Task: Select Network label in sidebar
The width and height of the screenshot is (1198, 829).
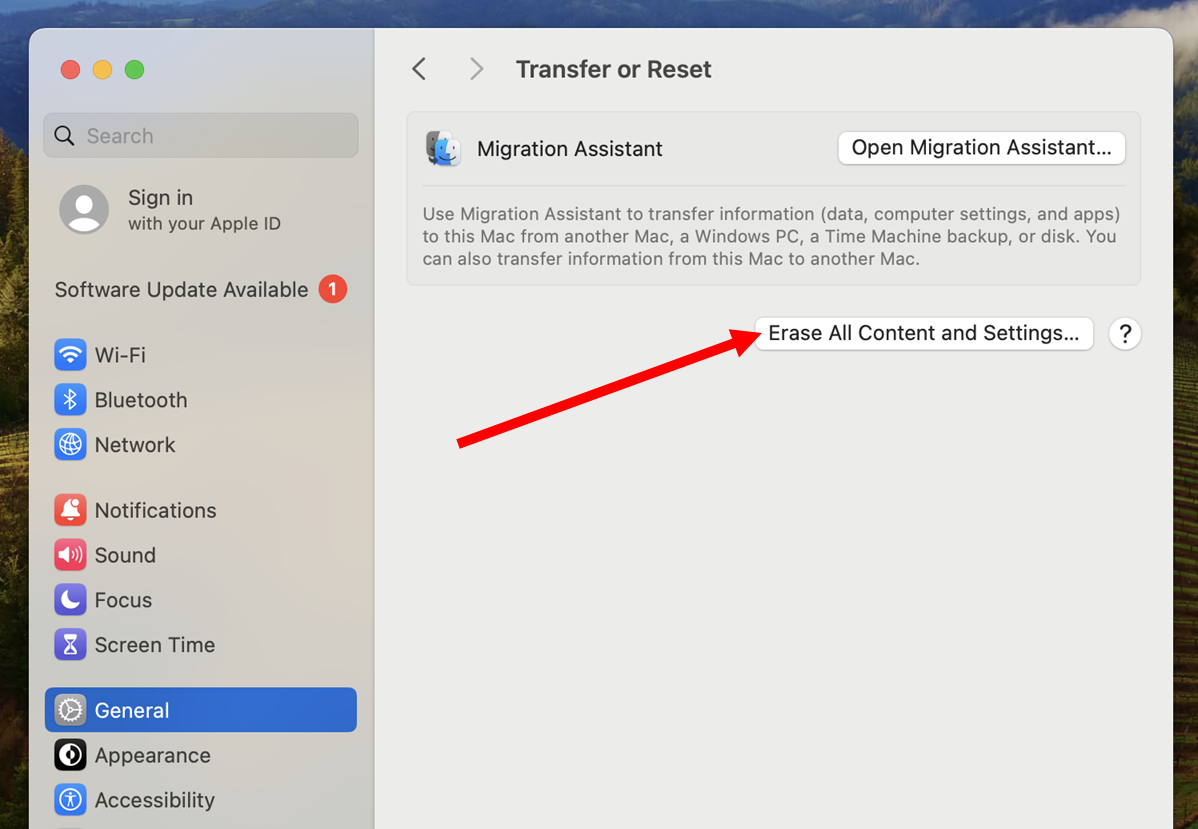Action: point(134,445)
